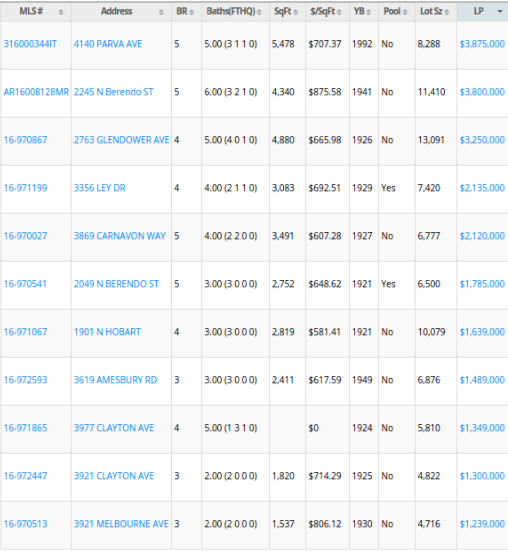Click list price $1,785,000

[482, 284]
